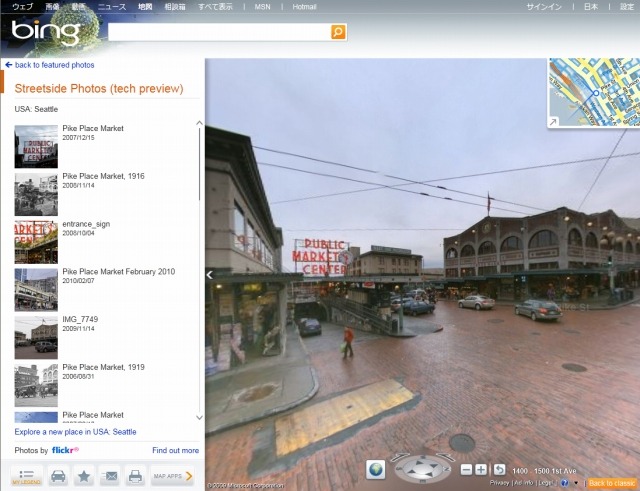Image resolution: width=640 pixels, height=491 pixels.
Task: Zoom in with the plus button
Action: (x=481, y=470)
